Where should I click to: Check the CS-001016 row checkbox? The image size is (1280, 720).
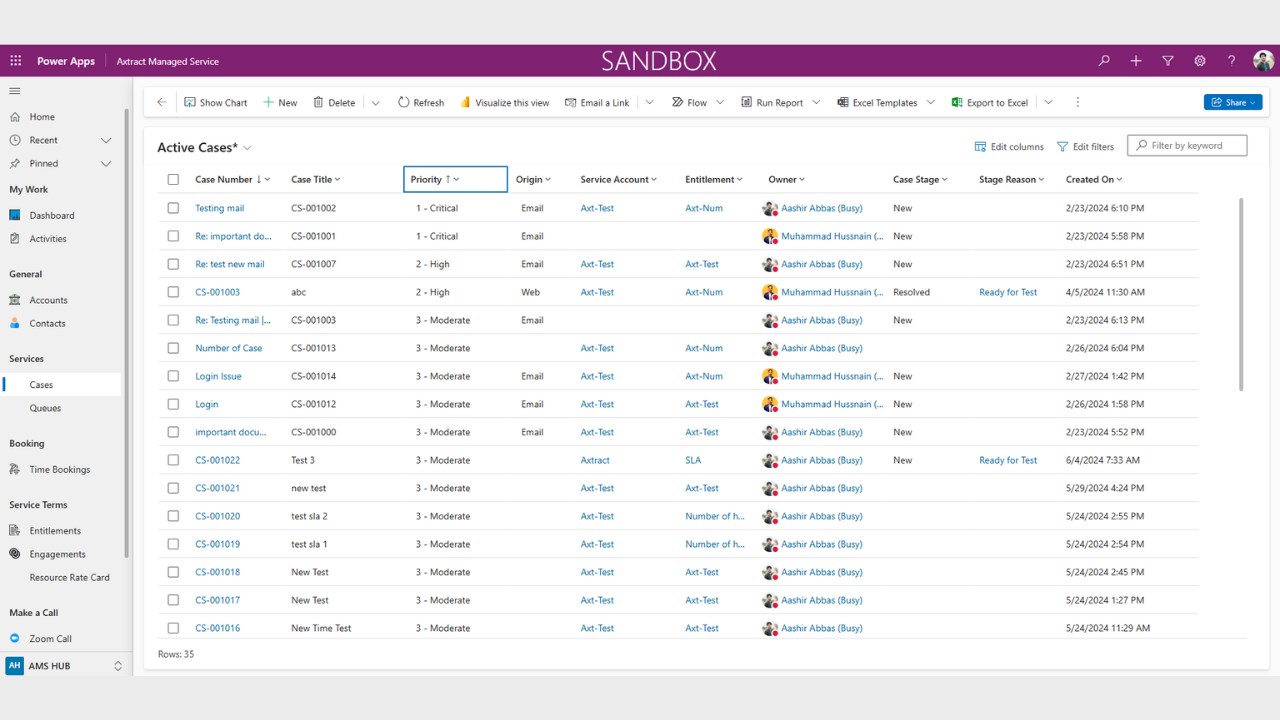173,628
